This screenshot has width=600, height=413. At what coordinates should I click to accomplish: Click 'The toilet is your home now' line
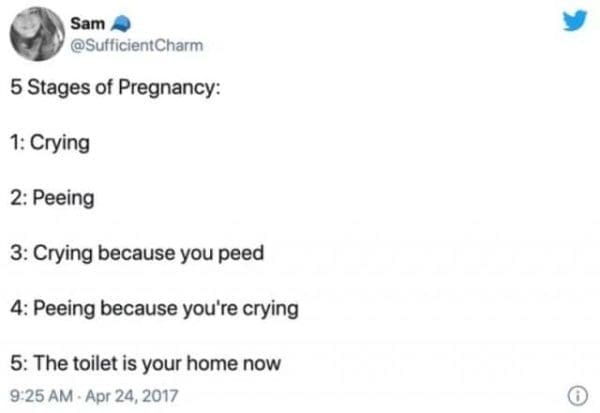(x=146, y=363)
